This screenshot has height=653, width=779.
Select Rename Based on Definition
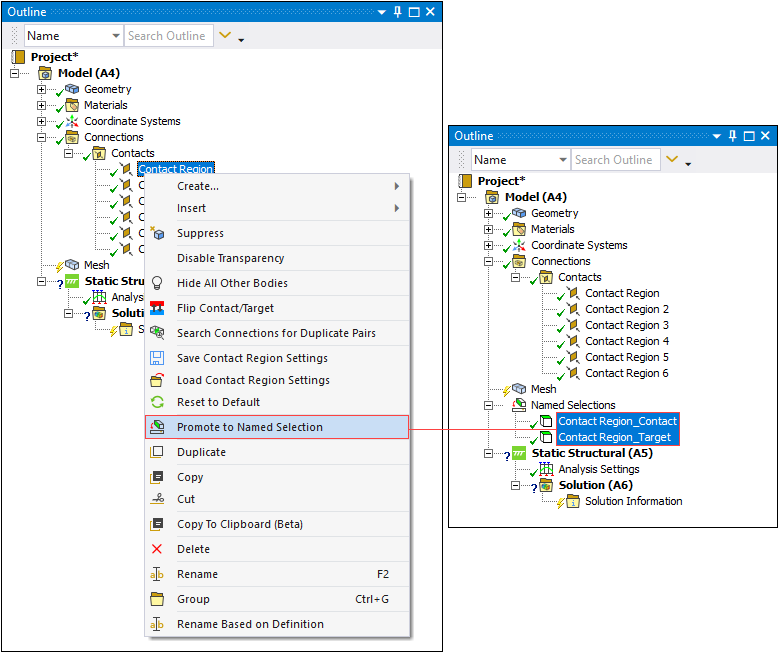250,624
